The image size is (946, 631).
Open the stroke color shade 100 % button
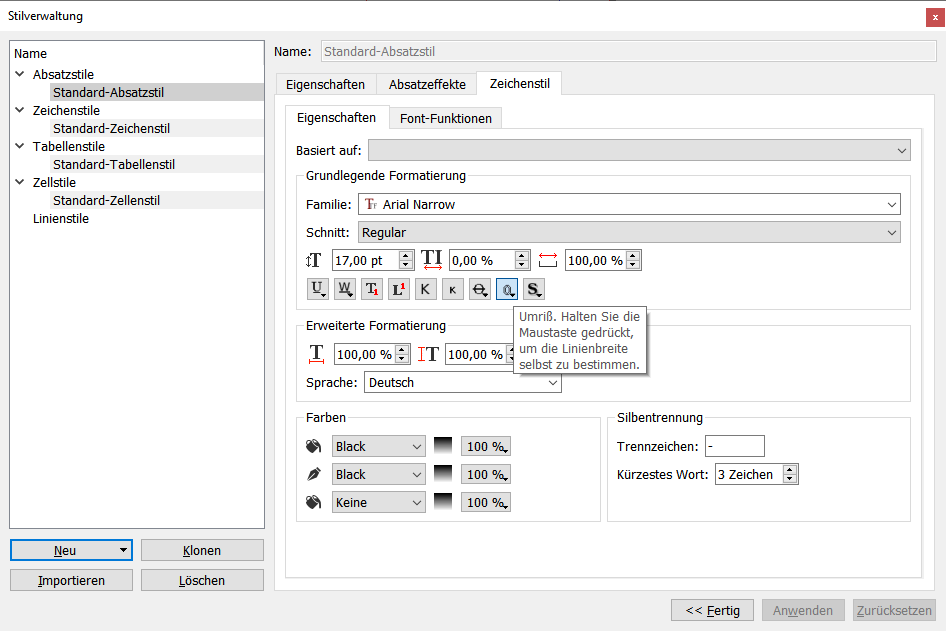tap(486, 474)
